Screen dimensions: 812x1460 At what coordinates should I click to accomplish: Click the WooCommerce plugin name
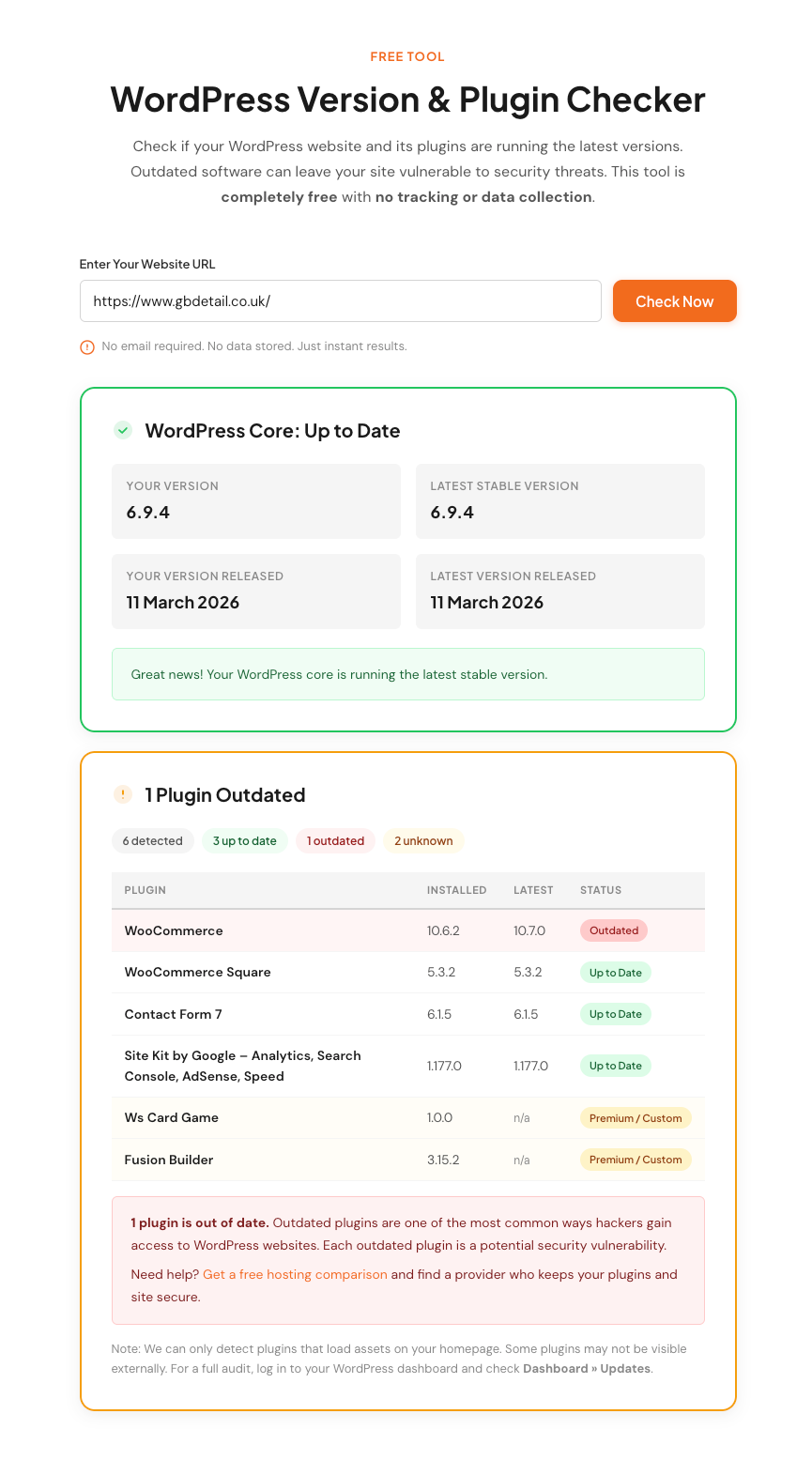[174, 930]
